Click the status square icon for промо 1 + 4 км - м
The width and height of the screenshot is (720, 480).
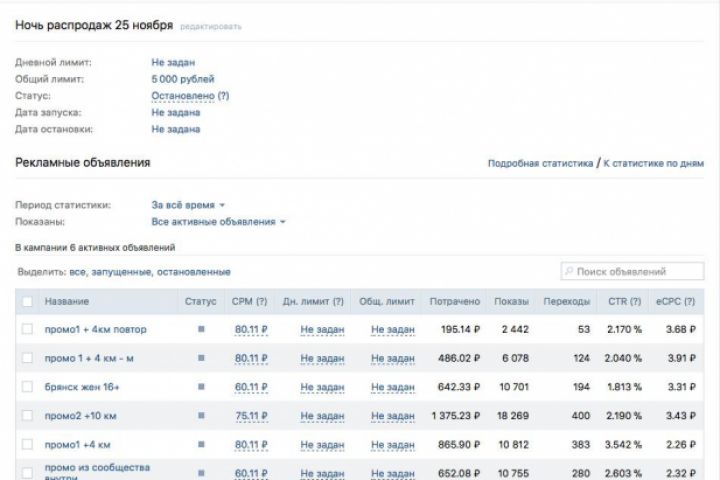(x=201, y=358)
